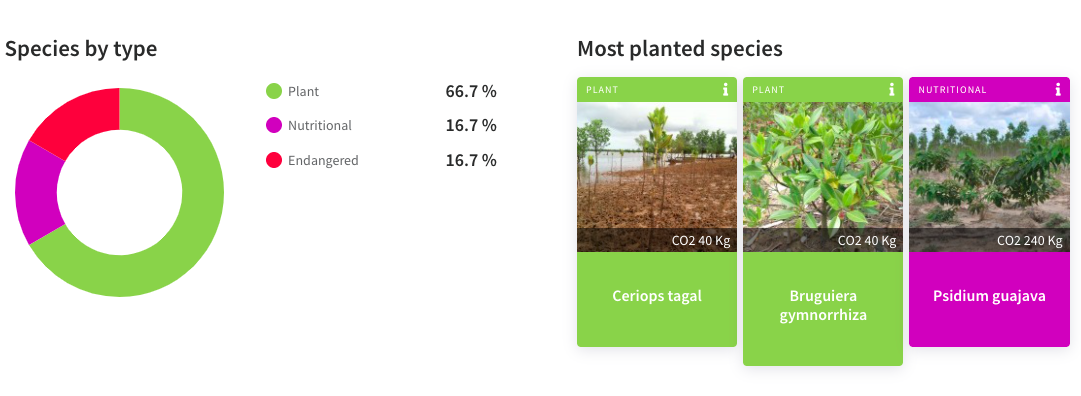Click the Nutritional legend label
The width and height of the screenshot is (1081, 396).
coord(320,126)
